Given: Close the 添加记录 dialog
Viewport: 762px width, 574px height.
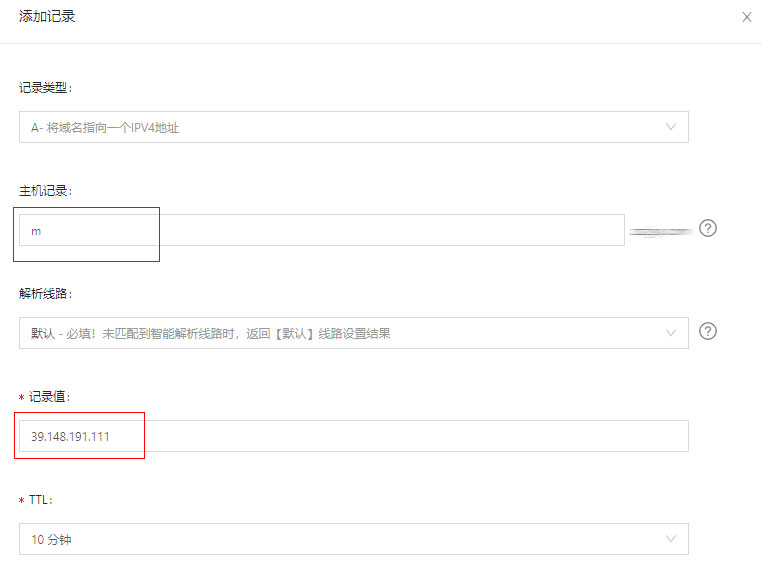Looking at the screenshot, I should pos(746,17).
